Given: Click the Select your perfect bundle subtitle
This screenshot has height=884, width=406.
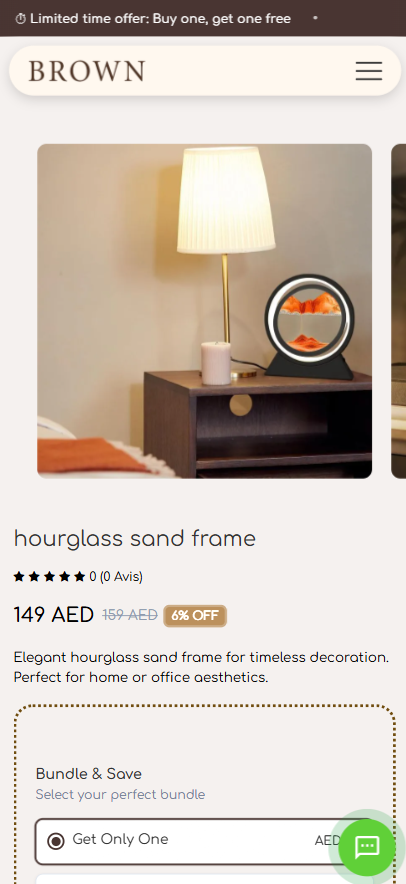Looking at the screenshot, I should pos(120,795).
